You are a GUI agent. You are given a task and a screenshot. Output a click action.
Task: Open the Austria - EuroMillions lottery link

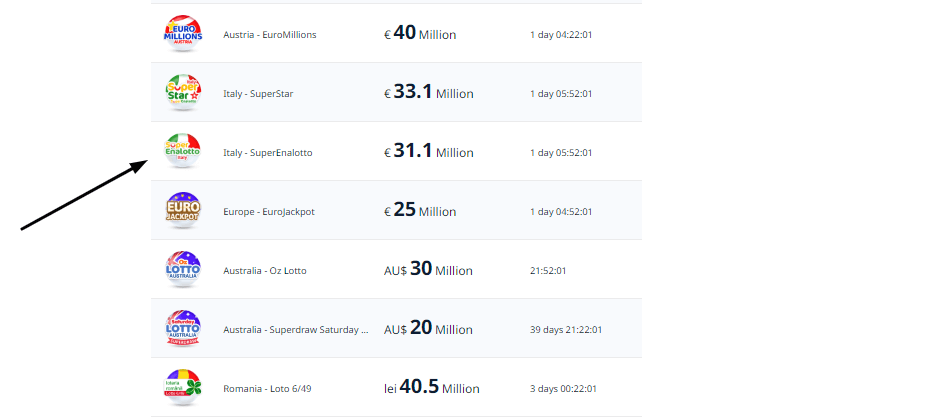(x=270, y=35)
